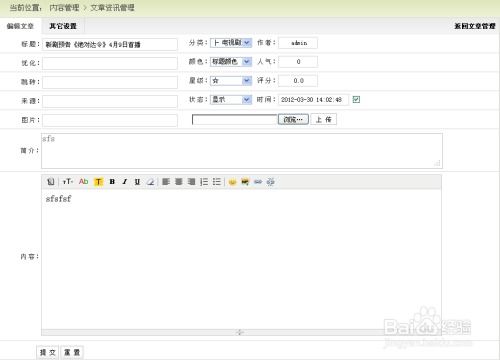Click the 浏览 browse button

293,119
